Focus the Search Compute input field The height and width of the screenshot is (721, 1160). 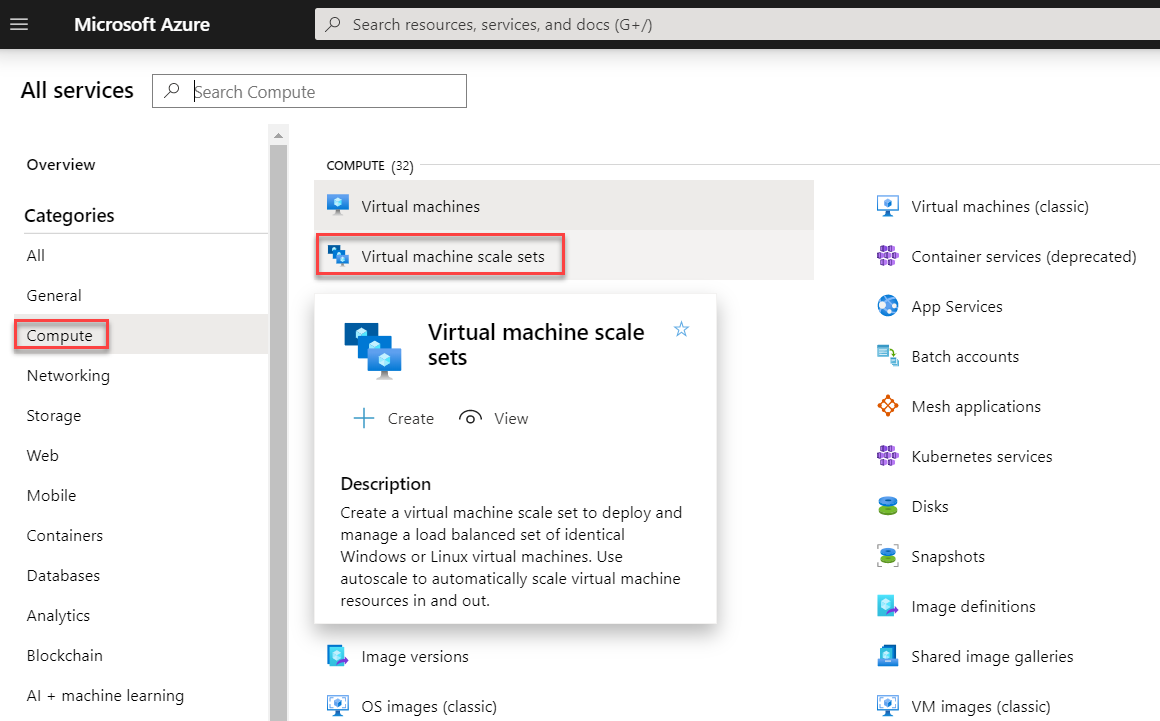point(309,91)
